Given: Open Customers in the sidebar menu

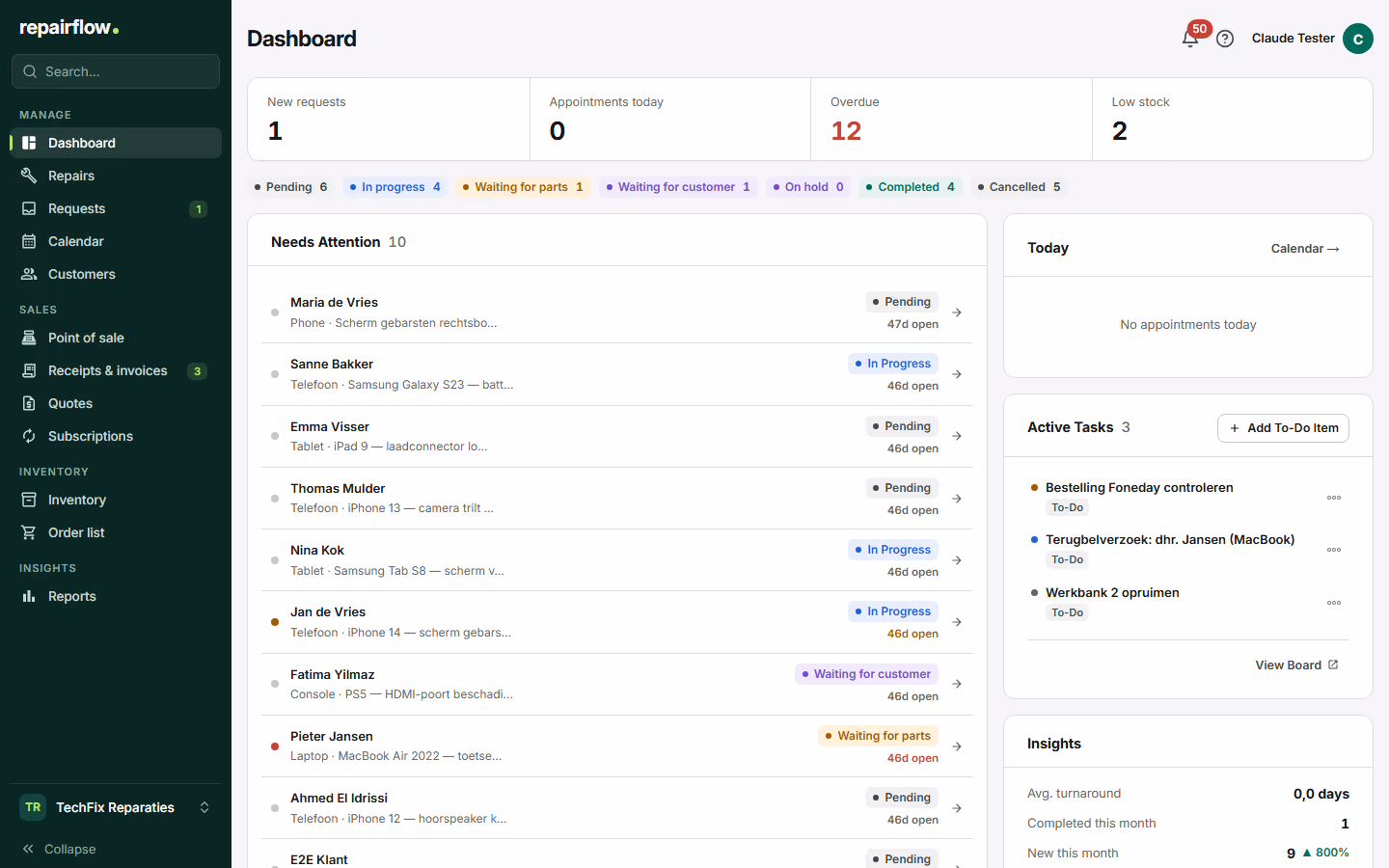Looking at the screenshot, I should (116, 274).
